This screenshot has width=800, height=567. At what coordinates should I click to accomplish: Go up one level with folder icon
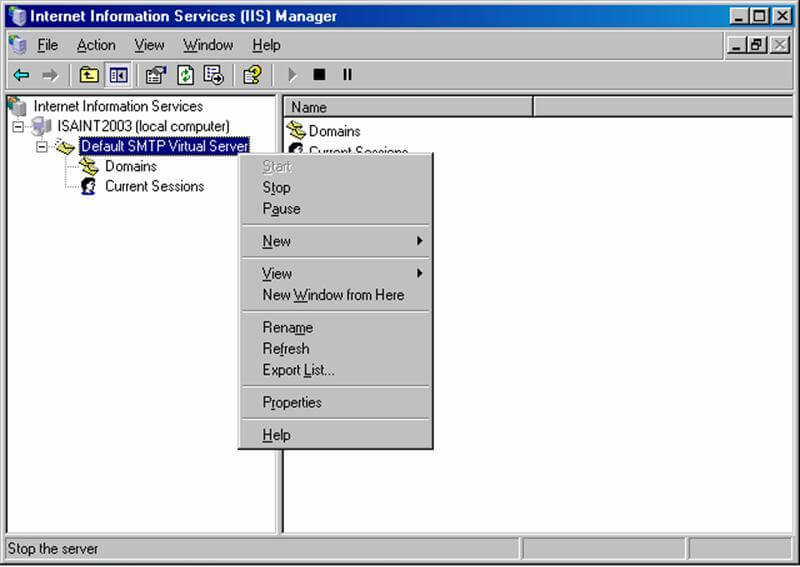(x=89, y=76)
